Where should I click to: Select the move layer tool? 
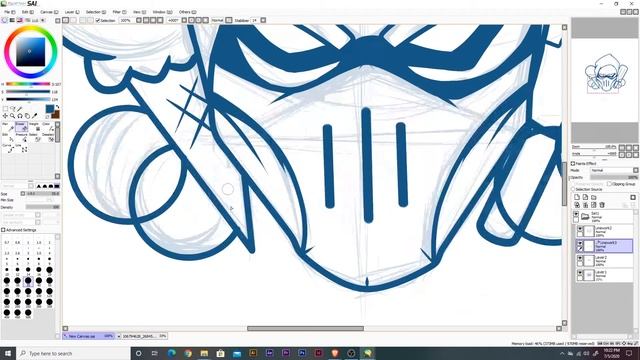point(5,116)
